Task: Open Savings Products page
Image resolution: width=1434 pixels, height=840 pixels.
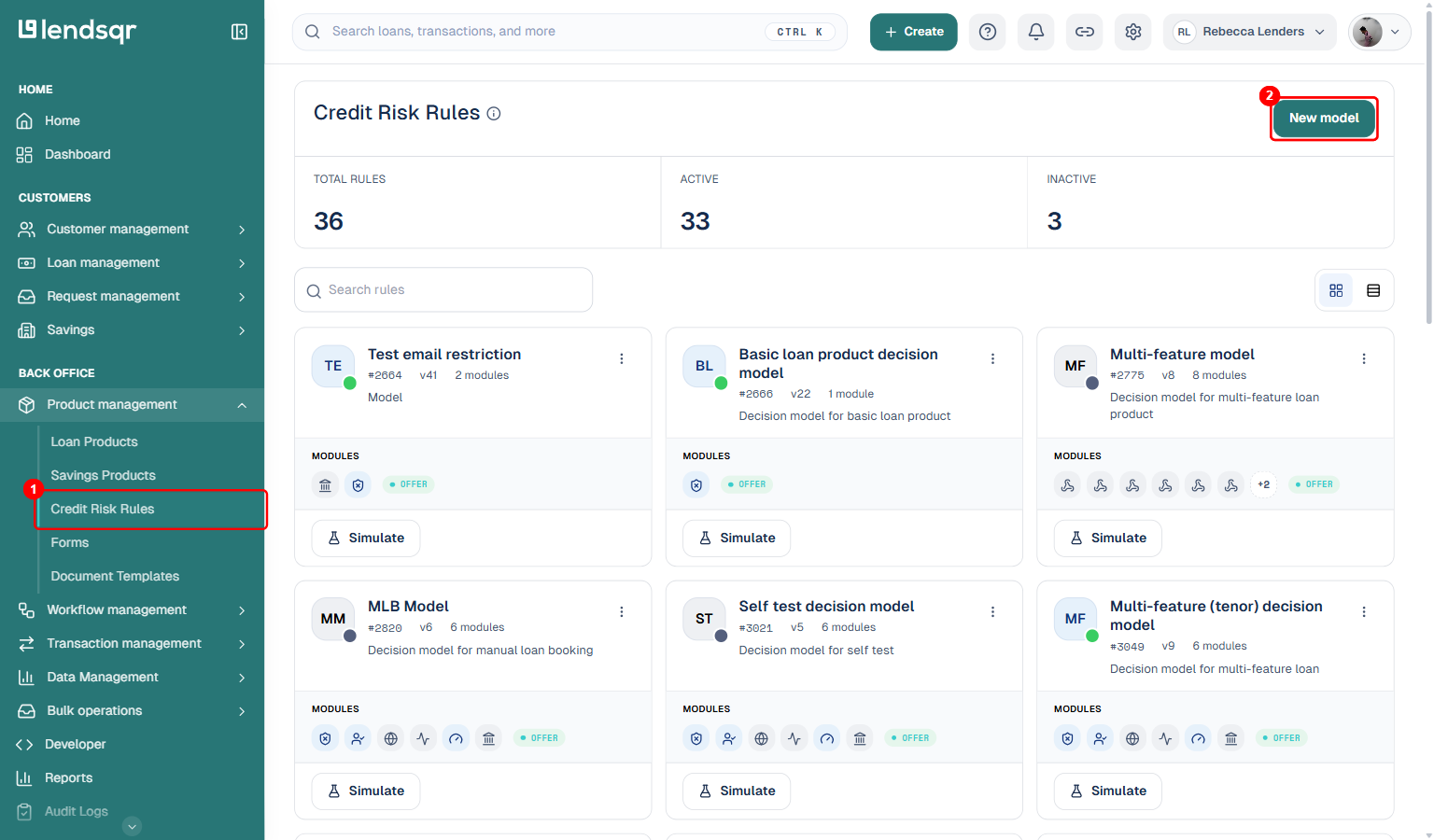Action: (x=103, y=476)
